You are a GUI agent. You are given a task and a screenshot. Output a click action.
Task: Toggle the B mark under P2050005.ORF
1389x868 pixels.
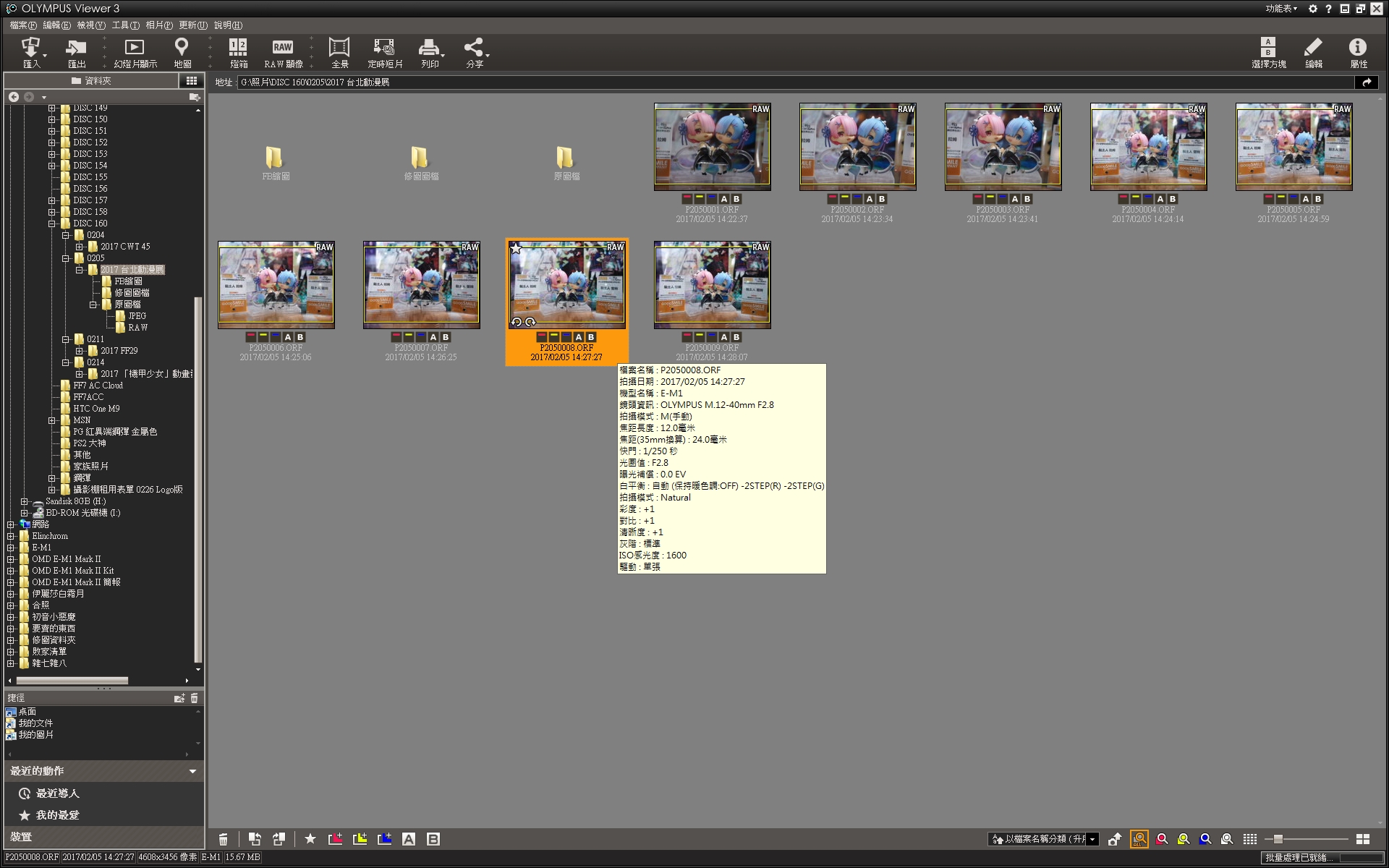(x=1318, y=199)
